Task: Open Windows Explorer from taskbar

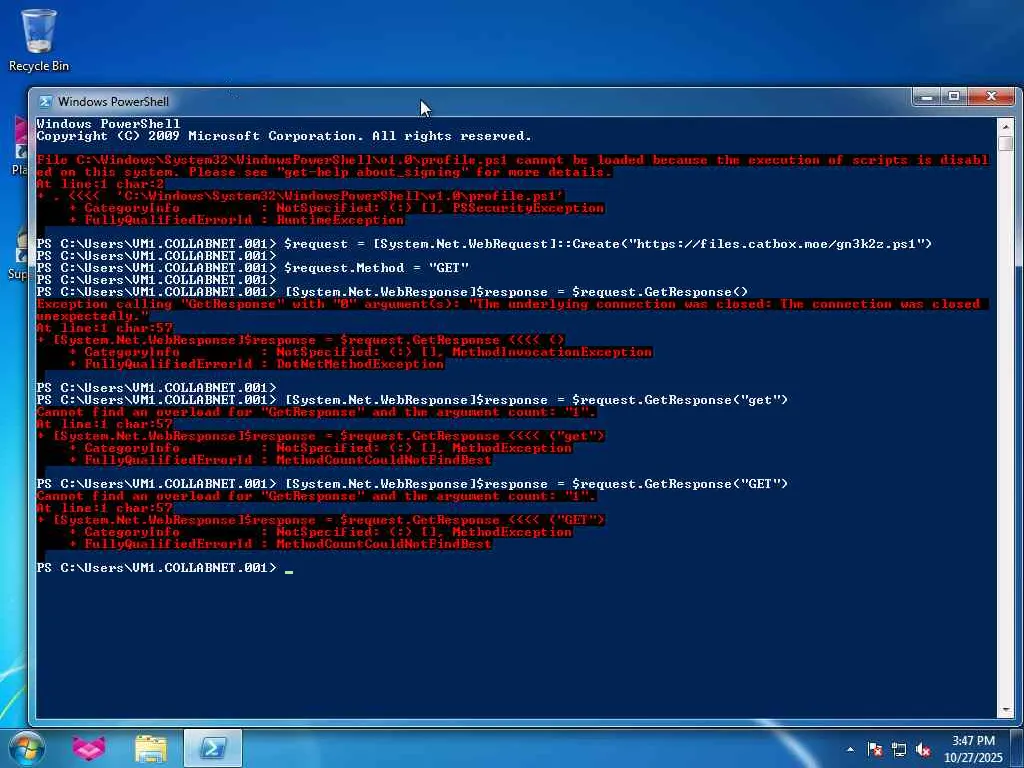Action: (150, 748)
